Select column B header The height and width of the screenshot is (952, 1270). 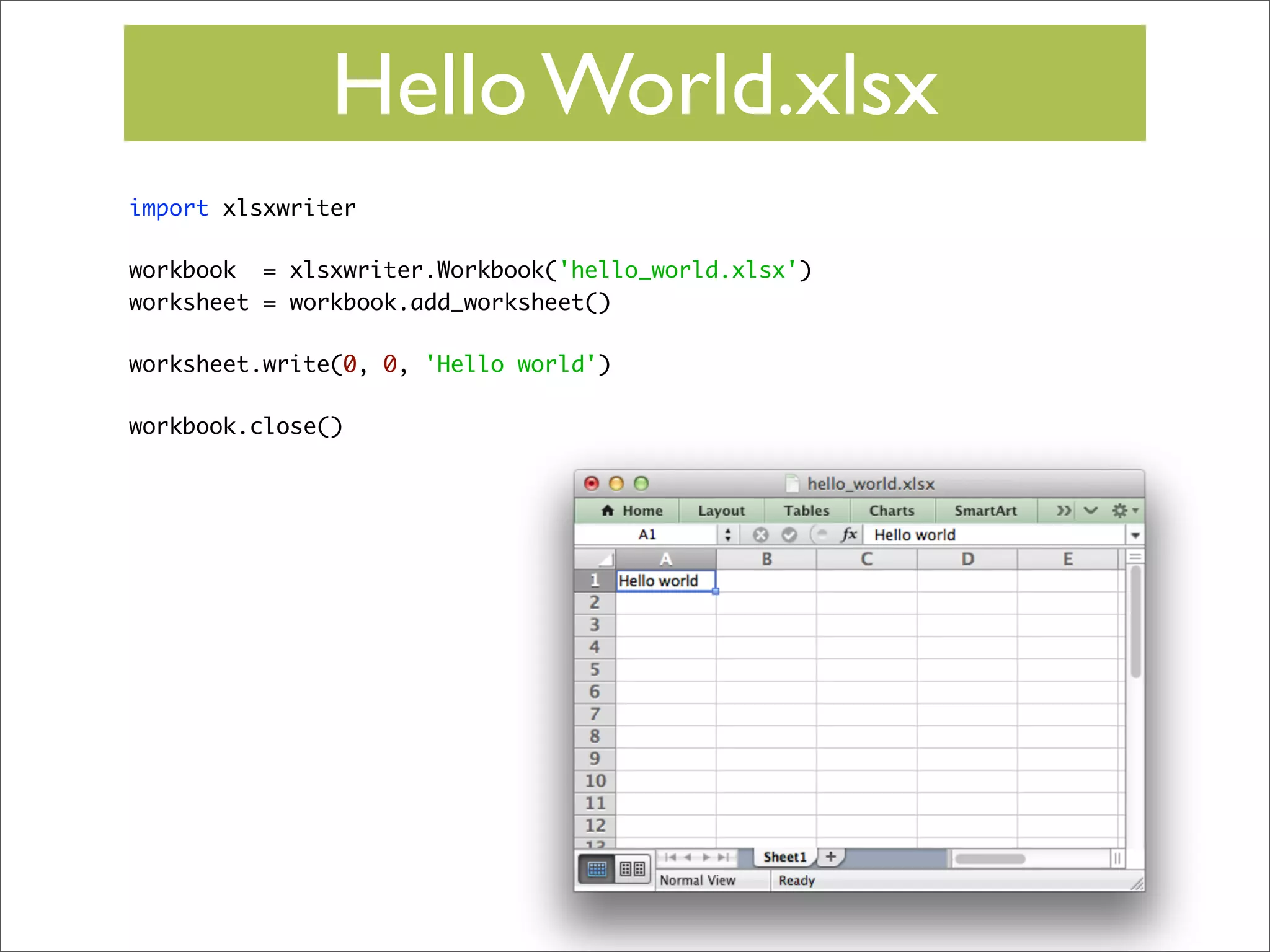[x=766, y=559]
